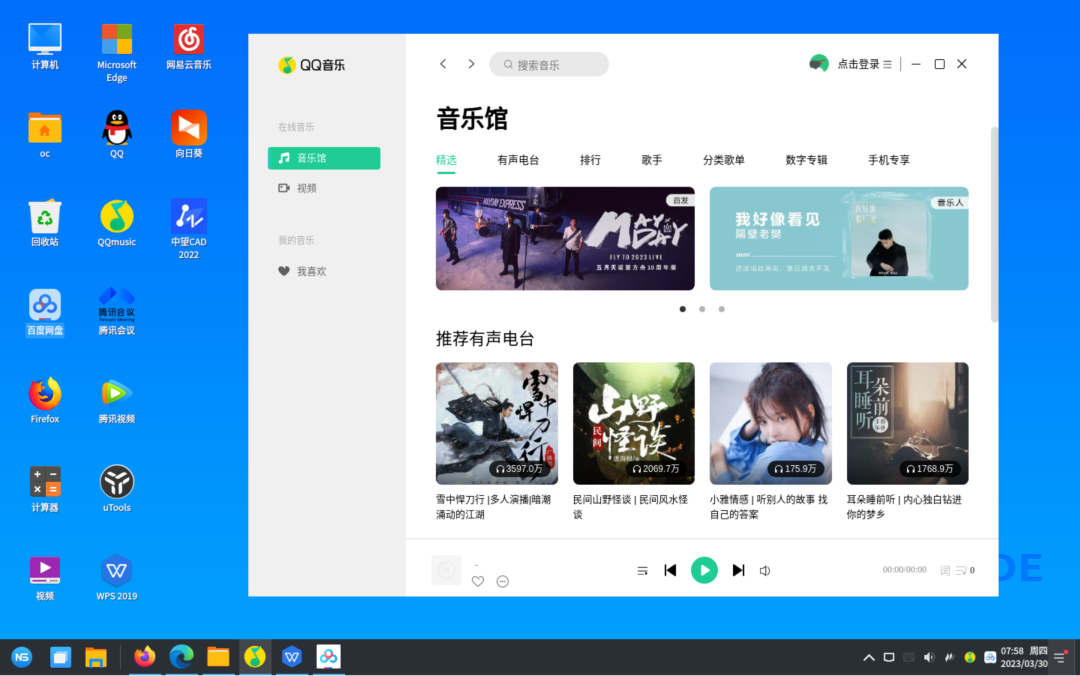This screenshot has width=1080, height=676.
Task: Open 音乐馆 in the sidebar
Action: click(324, 158)
